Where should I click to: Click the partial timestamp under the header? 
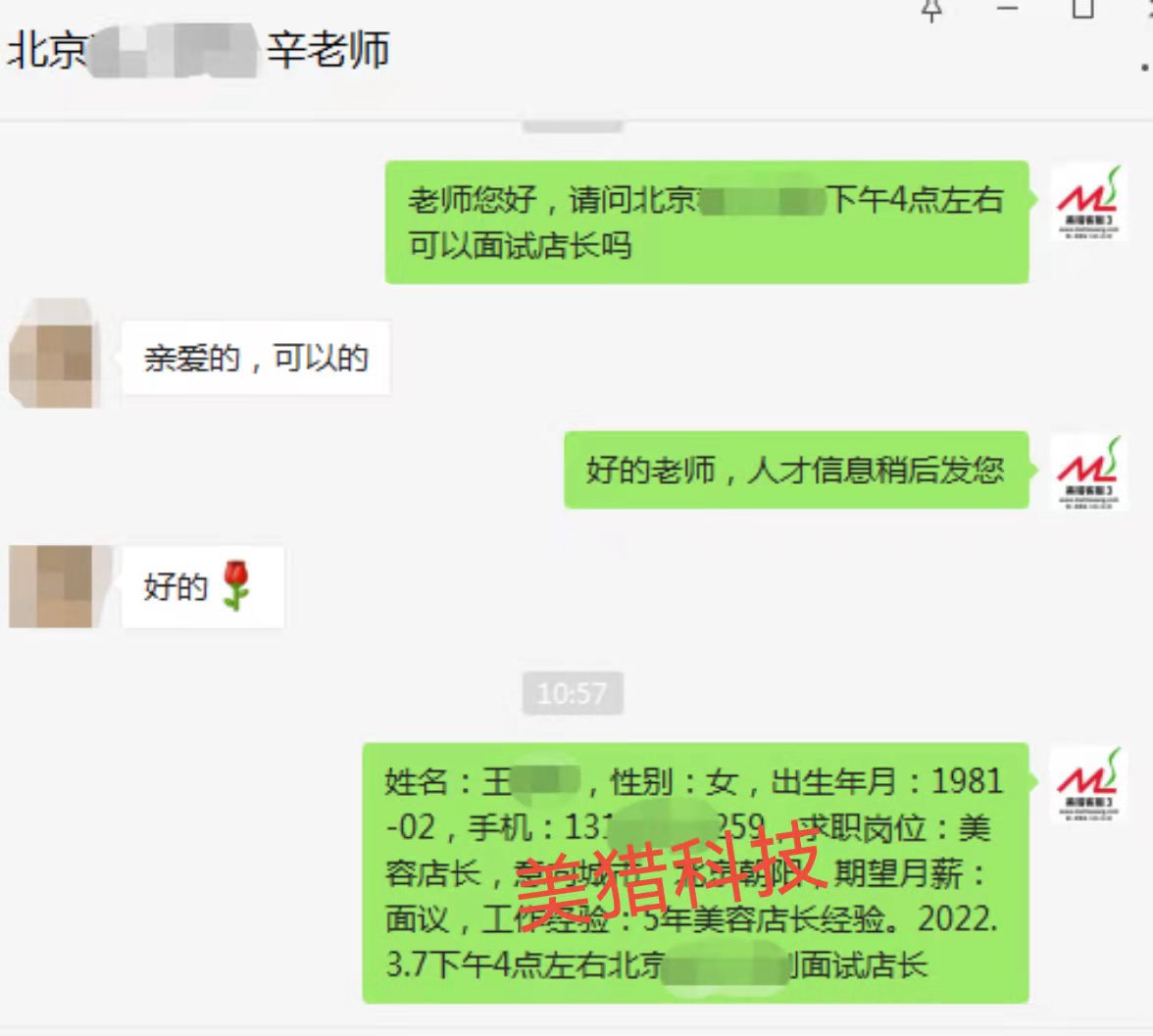click(573, 126)
